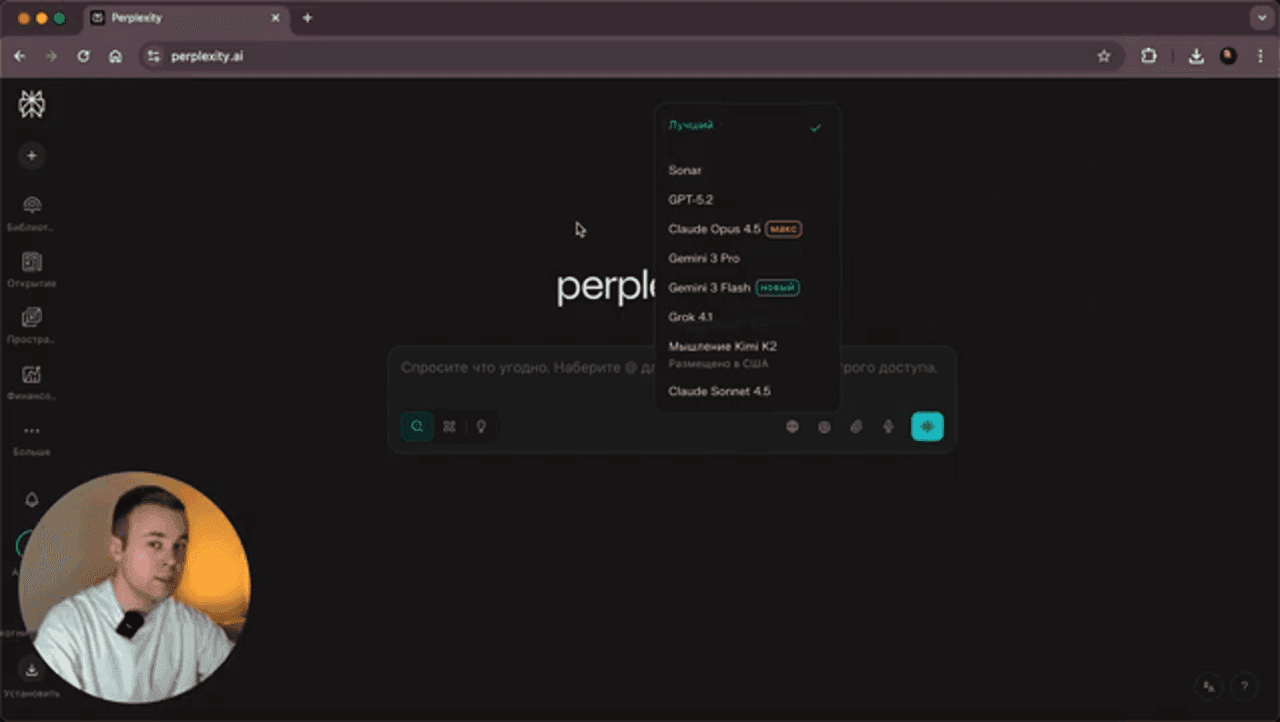Screen dimensions: 1280x722
Task: Select search mode magnifier icon
Action: [x=417, y=426]
